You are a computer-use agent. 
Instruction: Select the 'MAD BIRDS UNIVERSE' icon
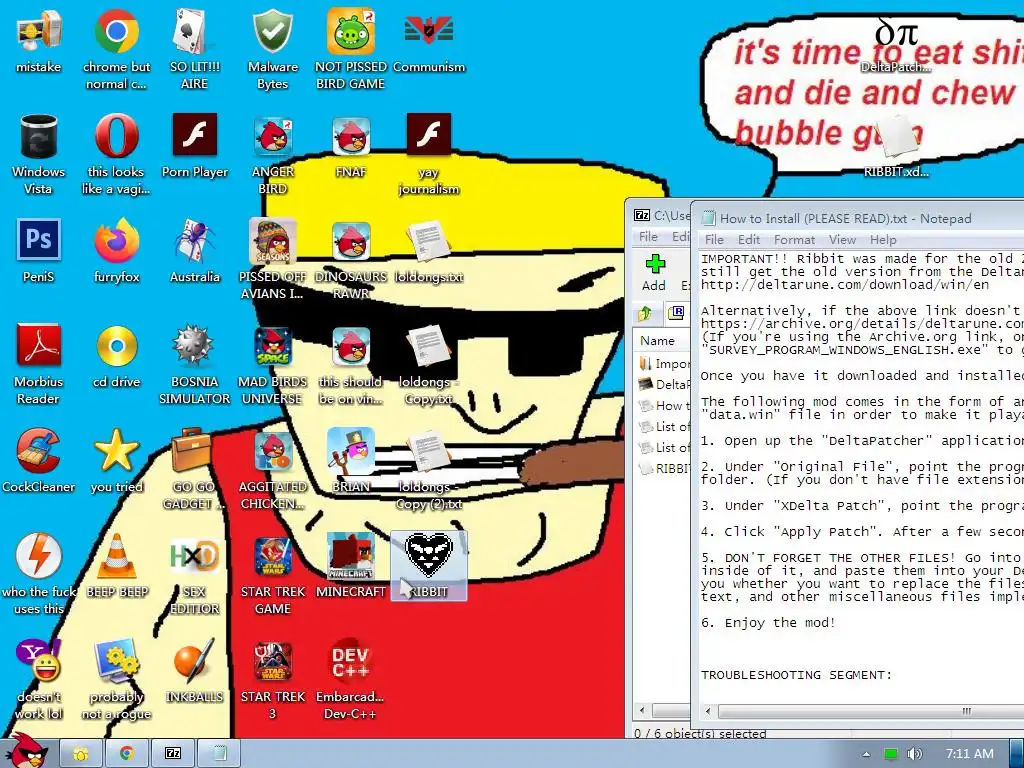(x=273, y=364)
